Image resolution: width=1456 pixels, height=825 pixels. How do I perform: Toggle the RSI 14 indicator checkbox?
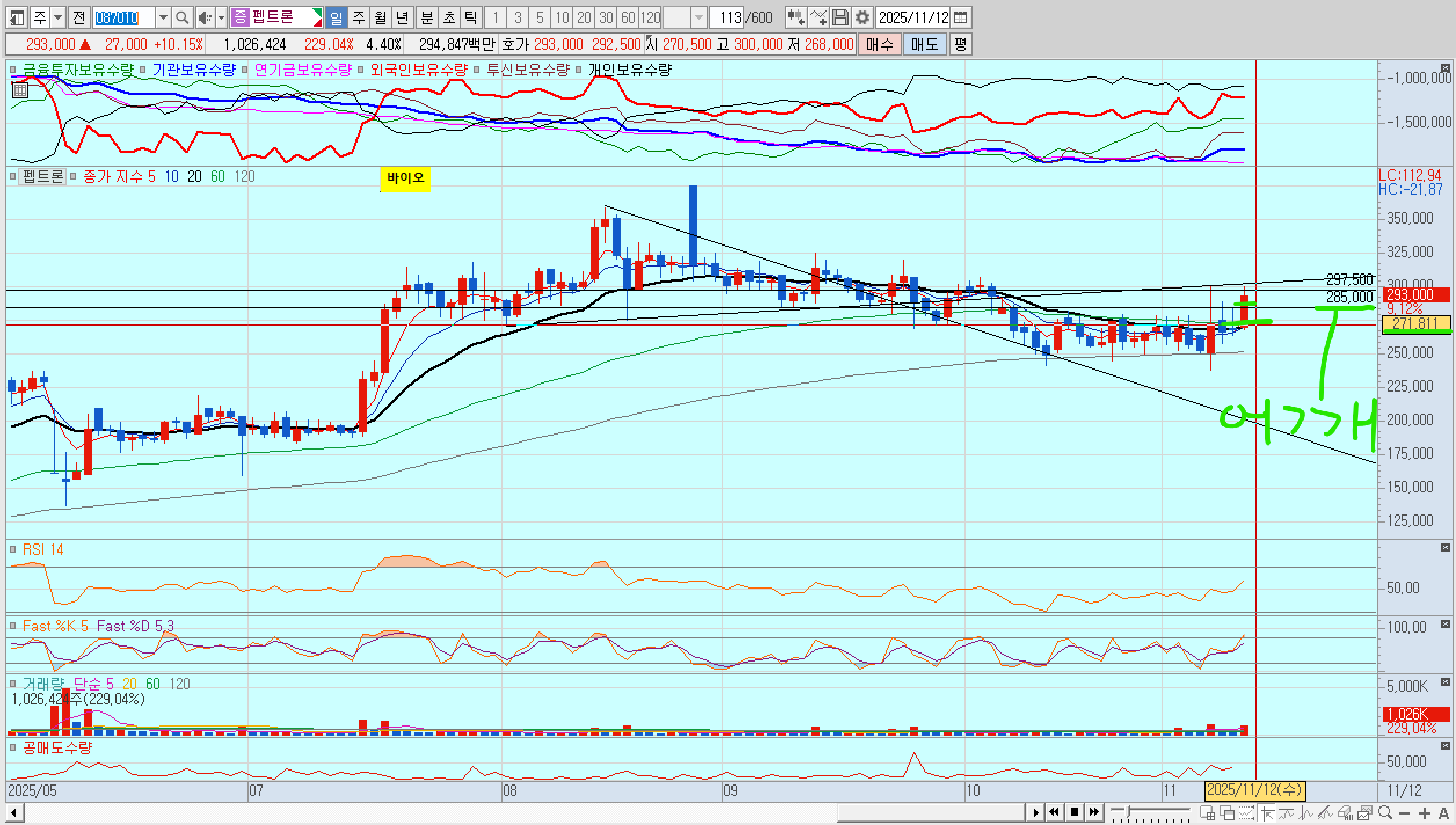pos(13,549)
